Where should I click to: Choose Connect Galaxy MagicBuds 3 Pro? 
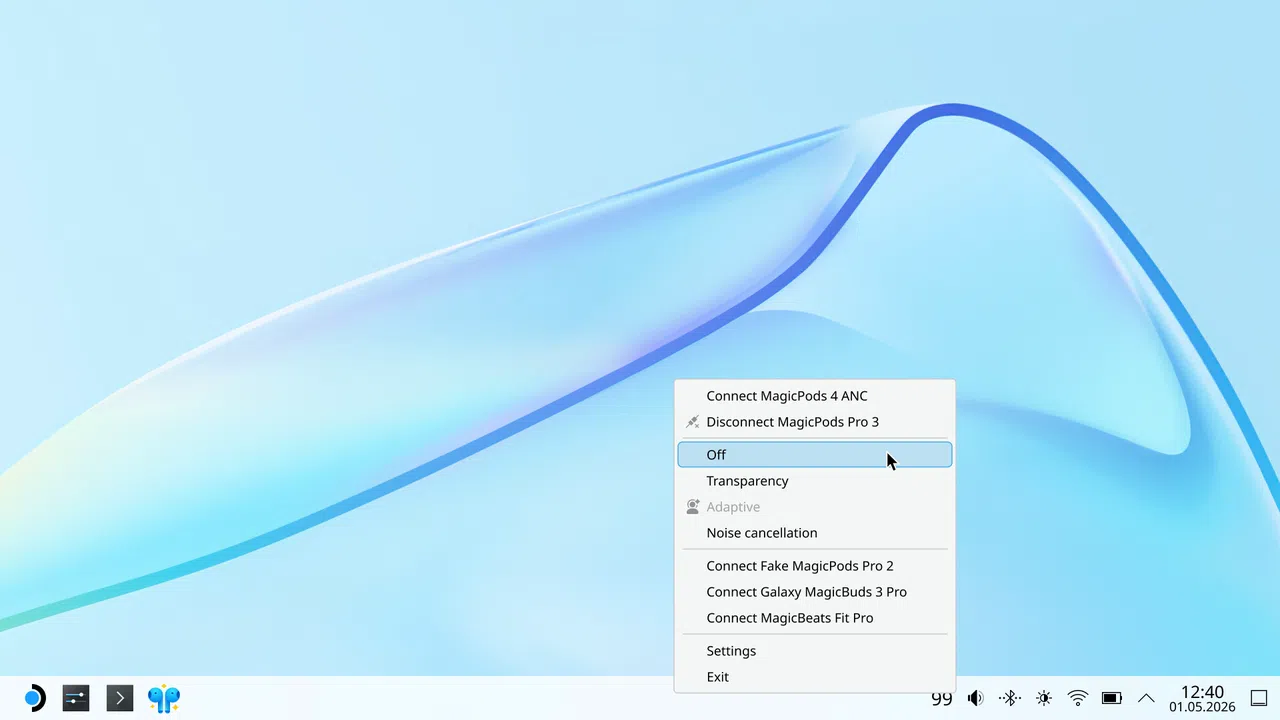(x=815, y=591)
